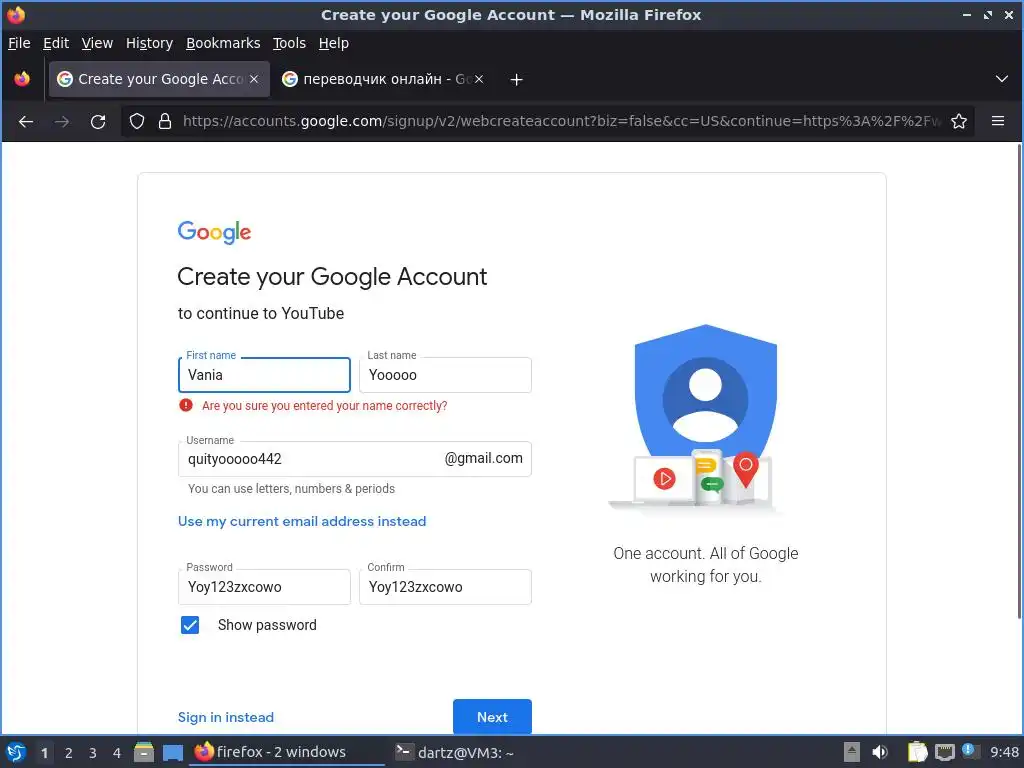The height and width of the screenshot is (768, 1024).
Task: Switch to workspace 1
Action: [x=44, y=753]
